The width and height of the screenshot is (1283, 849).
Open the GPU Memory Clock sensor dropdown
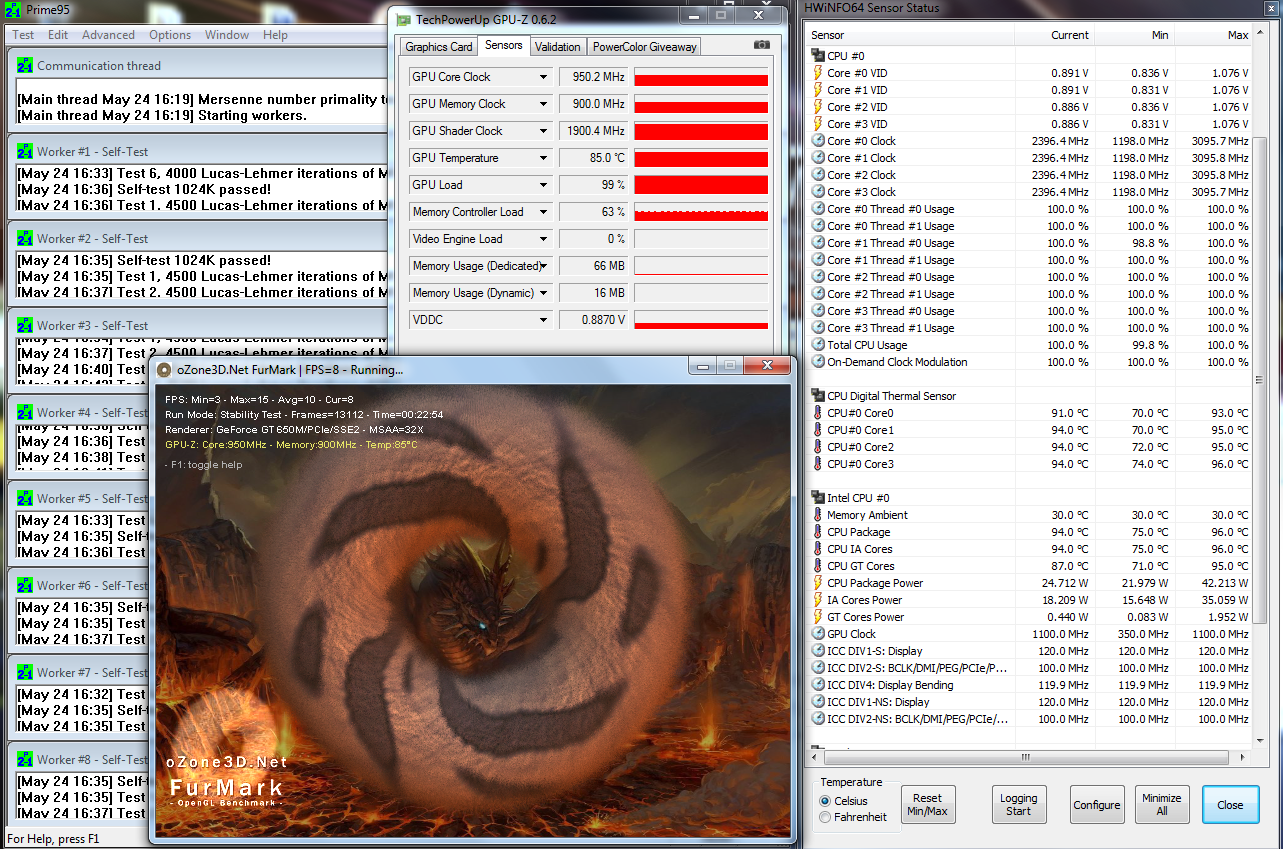click(x=544, y=104)
